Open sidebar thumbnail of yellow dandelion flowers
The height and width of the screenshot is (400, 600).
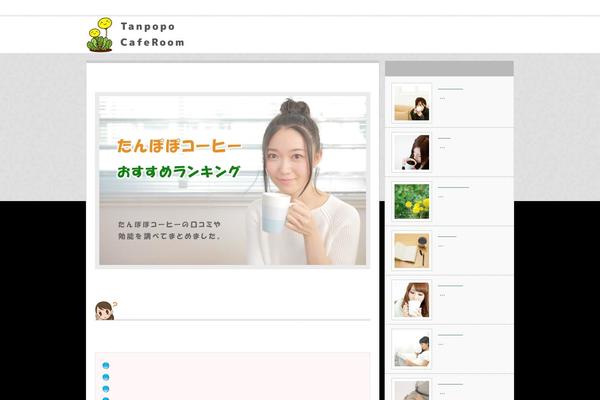coord(412,201)
